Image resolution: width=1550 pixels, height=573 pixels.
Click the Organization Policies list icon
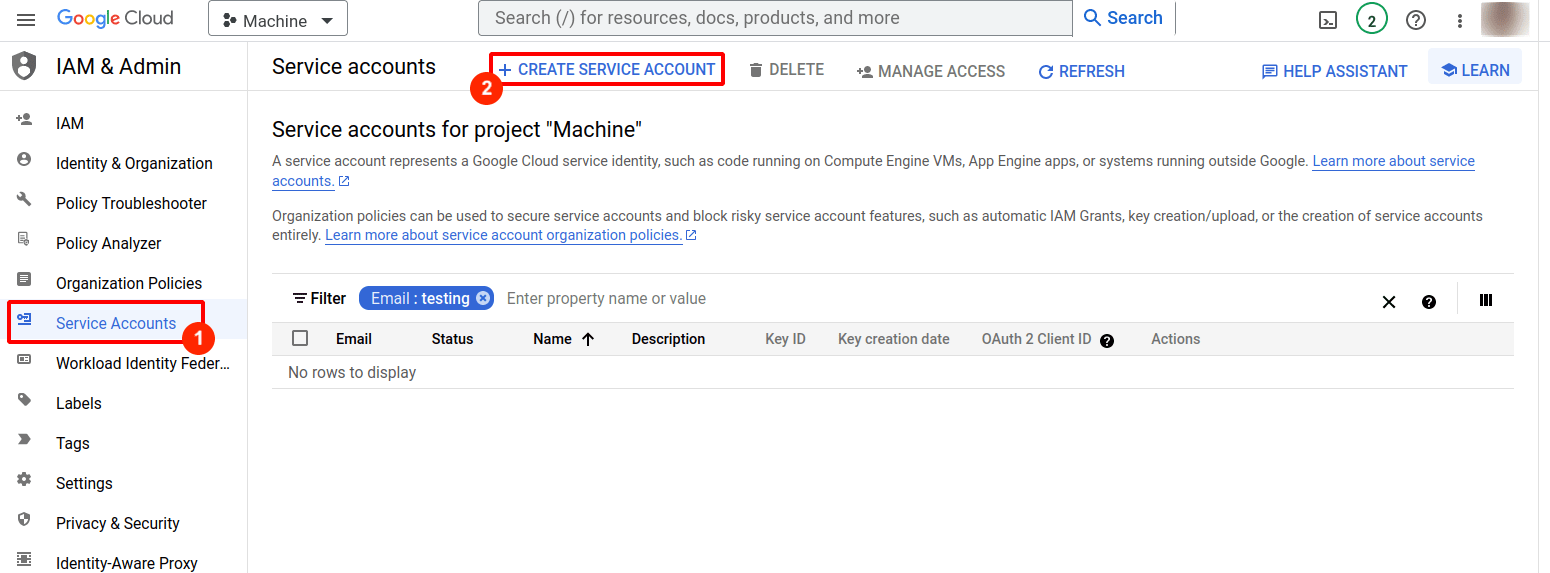point(24,279)
